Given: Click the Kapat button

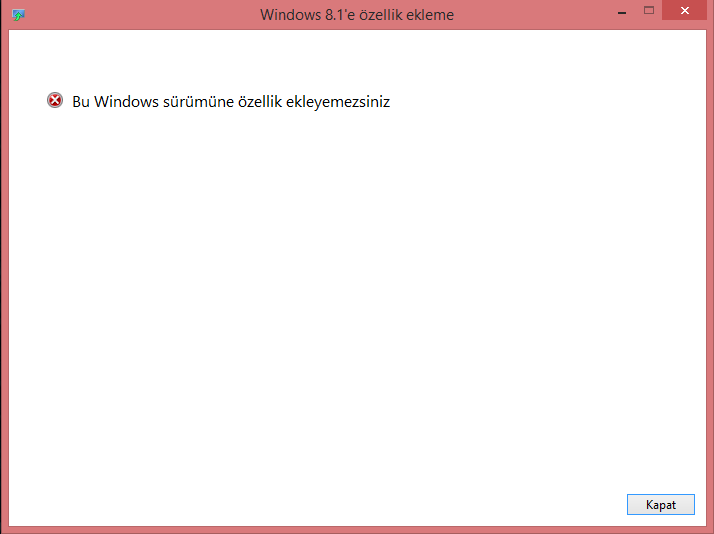Looking at the screenshot, I should [661, 504].
